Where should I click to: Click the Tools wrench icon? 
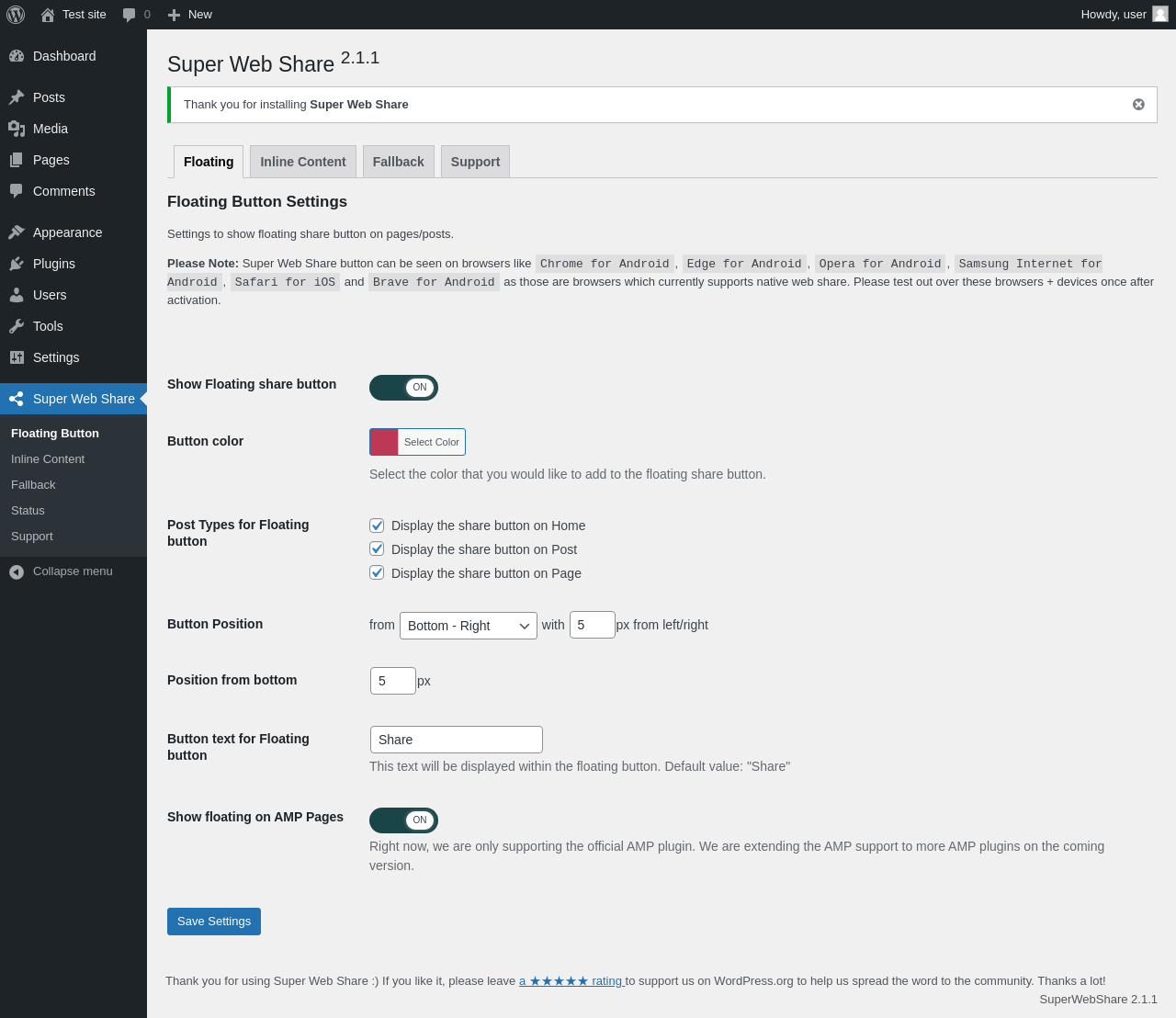[17, 326]
